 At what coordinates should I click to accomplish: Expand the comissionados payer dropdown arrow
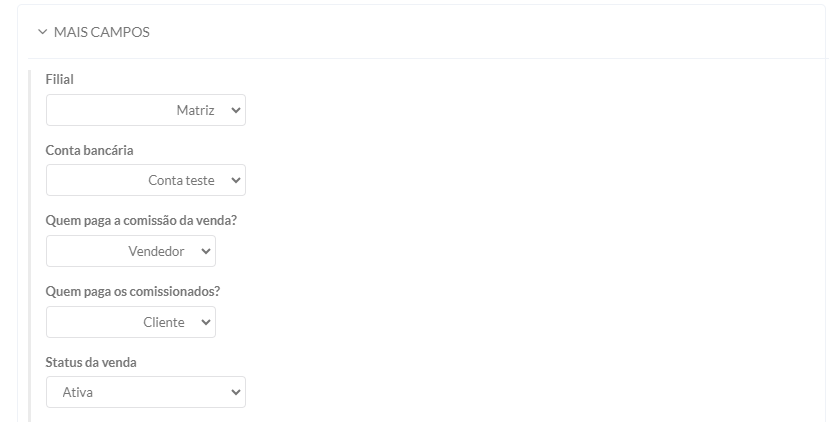pyautogui.click(x=206, y=322)
